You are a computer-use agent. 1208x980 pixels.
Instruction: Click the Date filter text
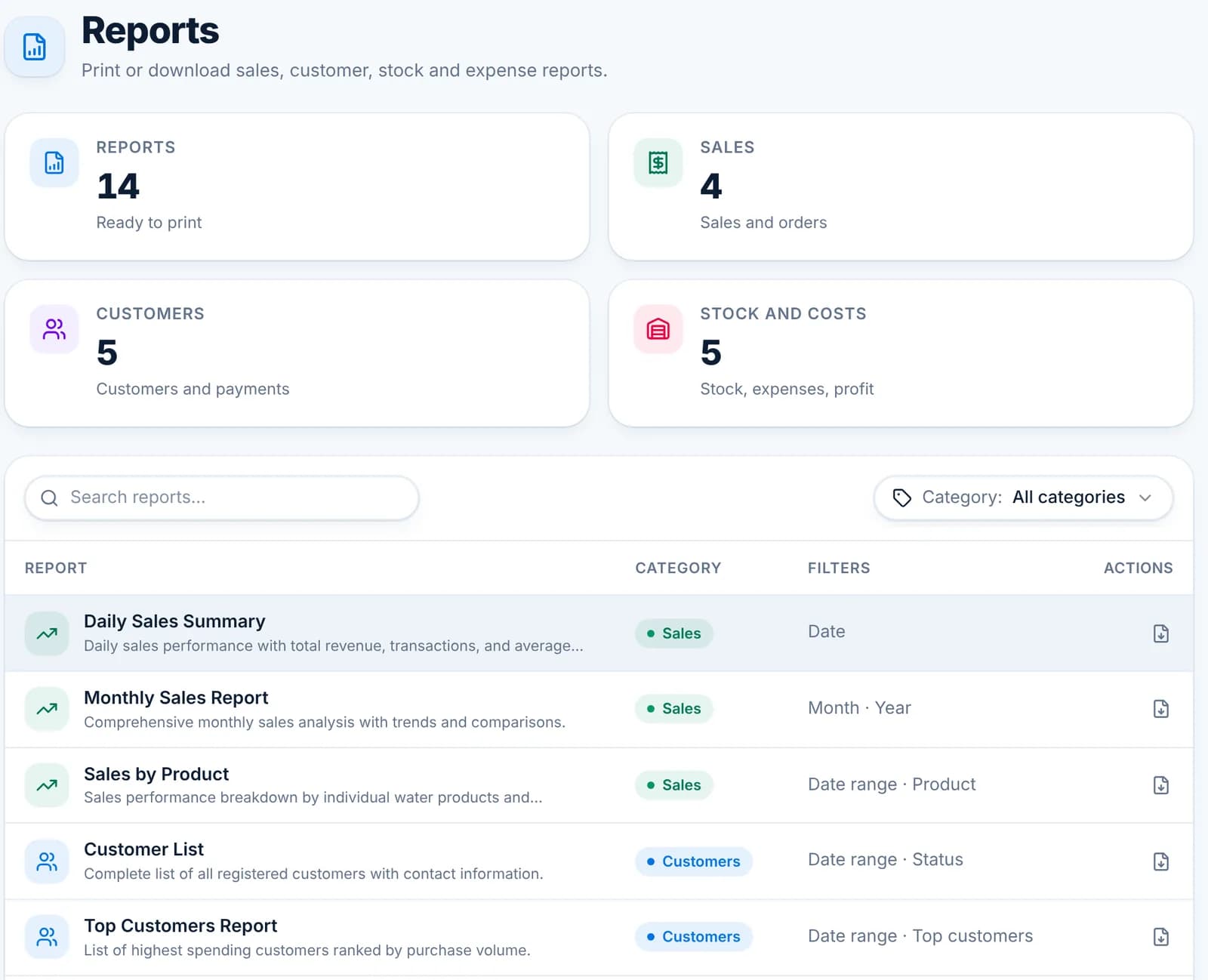click(827, 632)
